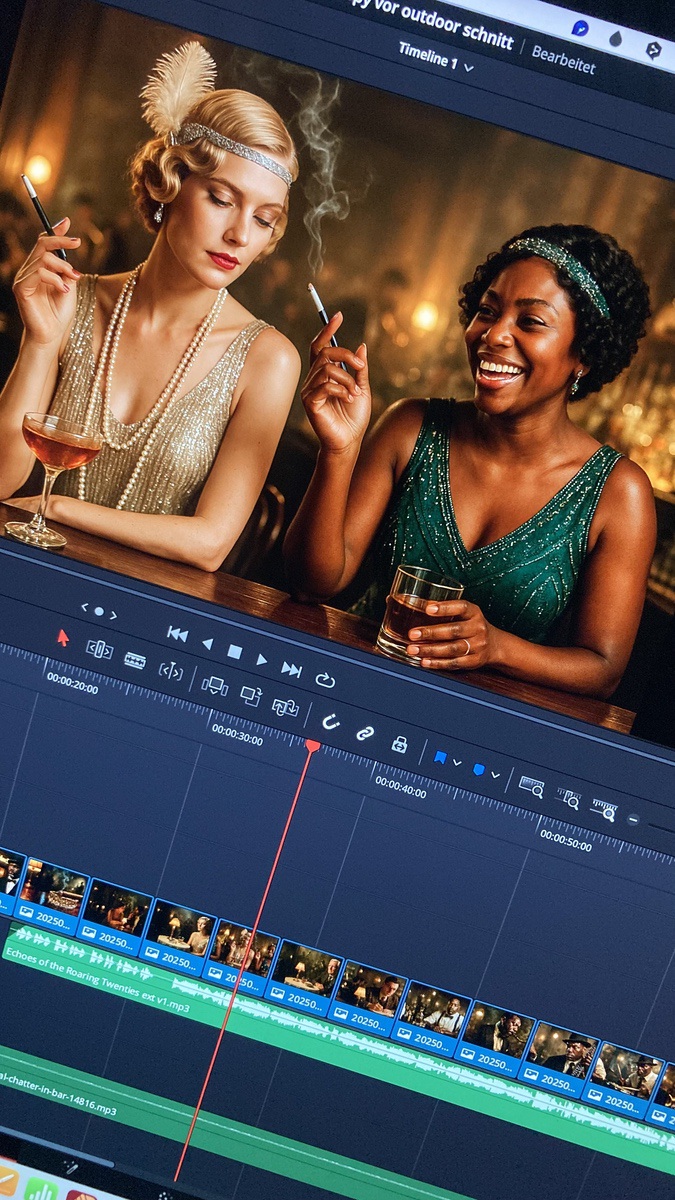Click the droplet icon in menu bar
Screen dimensions: 675x1200
[x=615, y=38]
